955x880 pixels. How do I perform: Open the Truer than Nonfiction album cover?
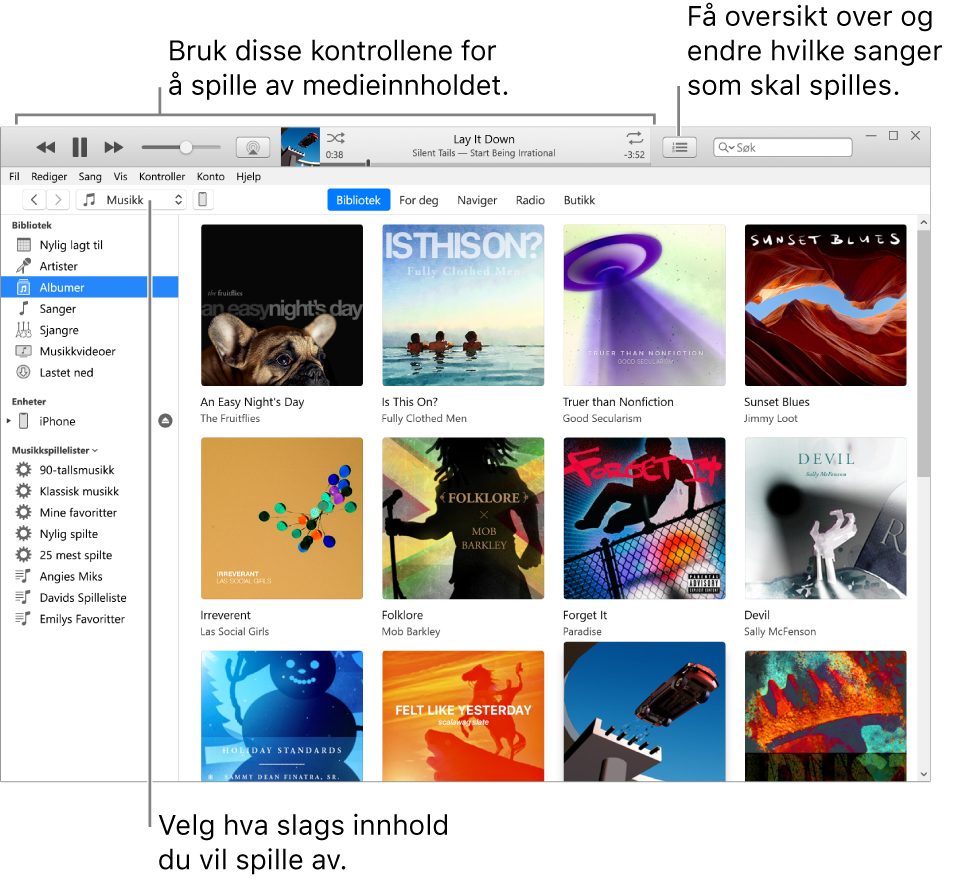[644, 305]
